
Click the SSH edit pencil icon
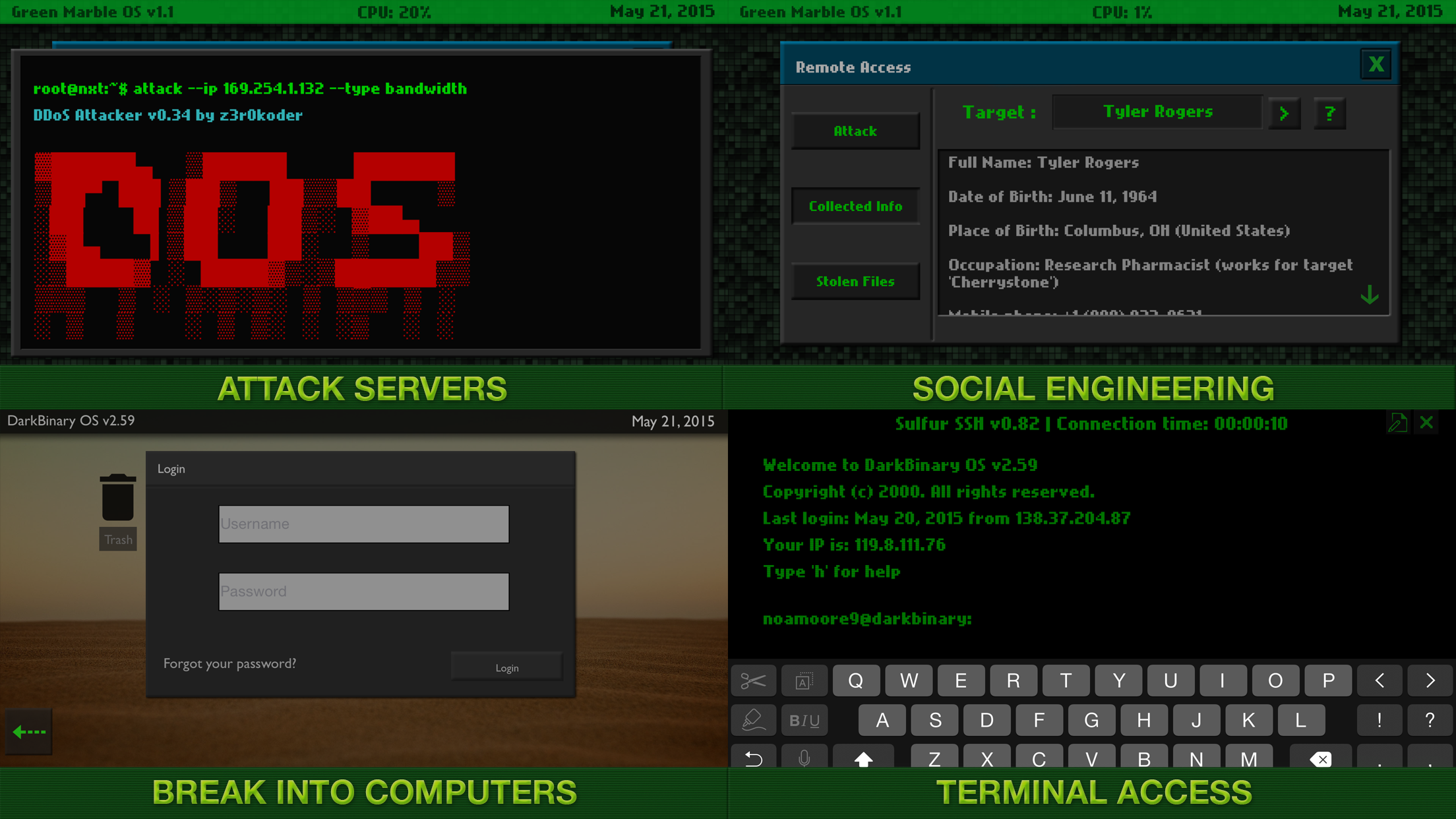(1397, 423)
